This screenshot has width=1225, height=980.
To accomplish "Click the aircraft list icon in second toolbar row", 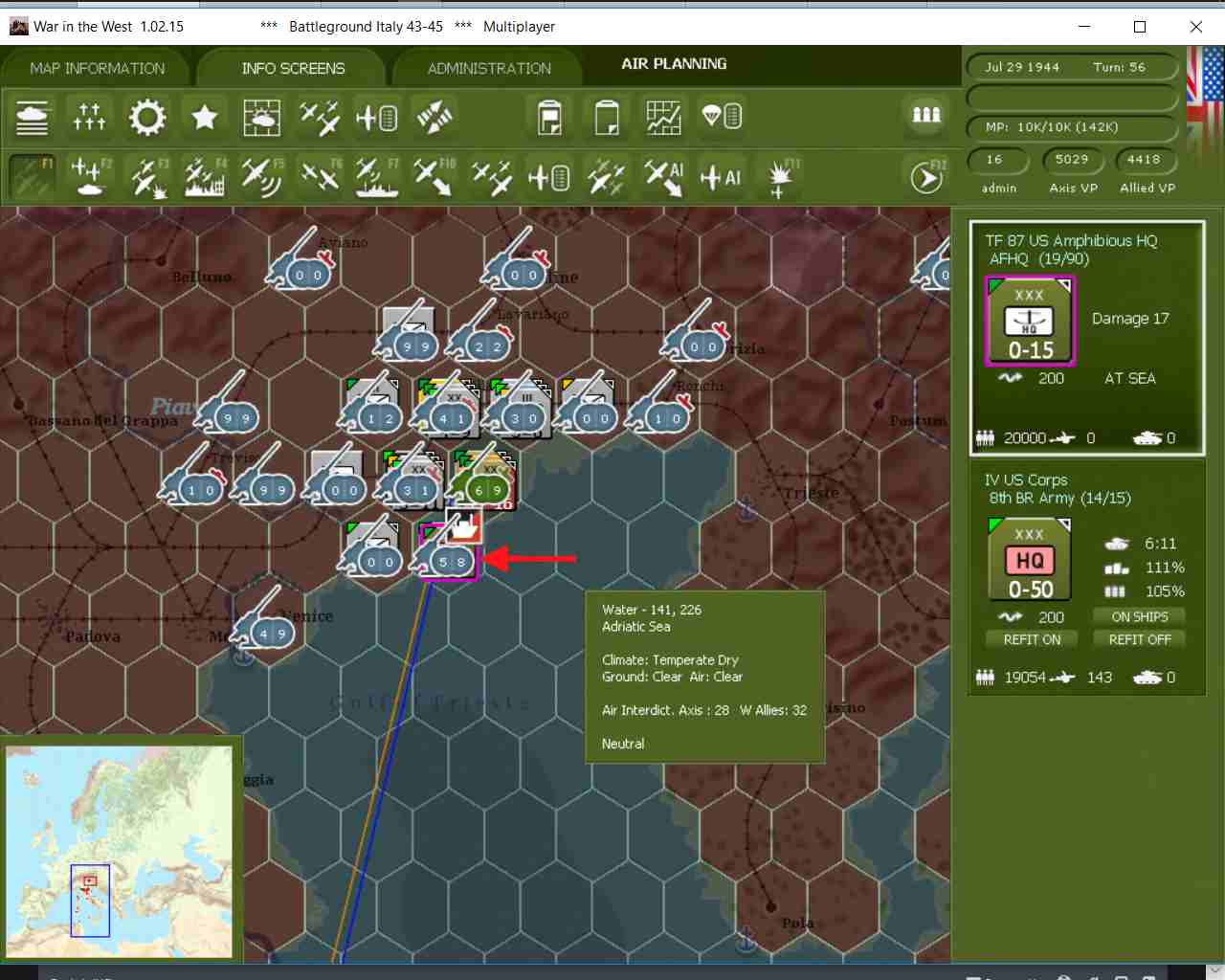I will tap(548, 177).
